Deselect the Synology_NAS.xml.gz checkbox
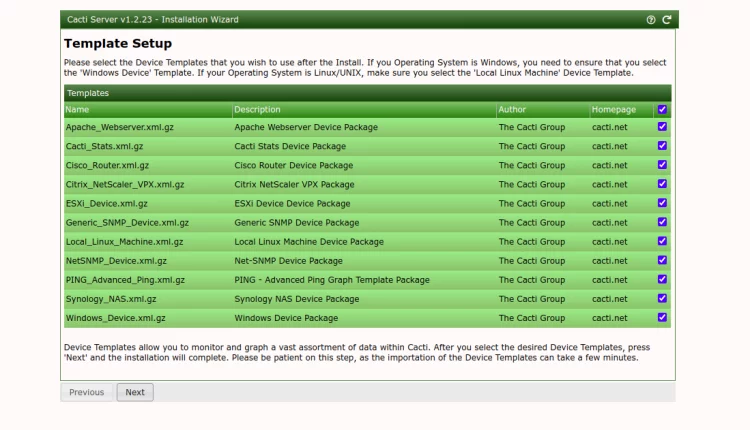The height and width of the screenshot is (430, 750). 662,298
